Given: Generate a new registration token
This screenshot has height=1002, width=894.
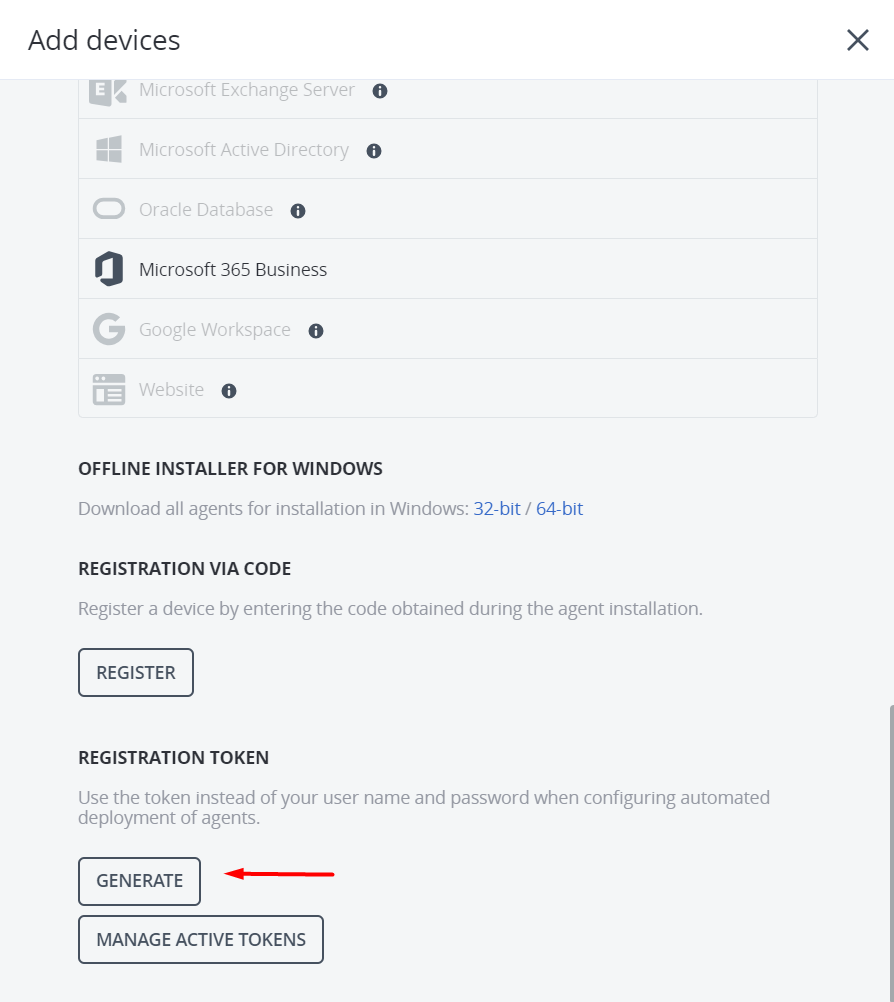Looking at the screenshot, I should pos(139,881).
